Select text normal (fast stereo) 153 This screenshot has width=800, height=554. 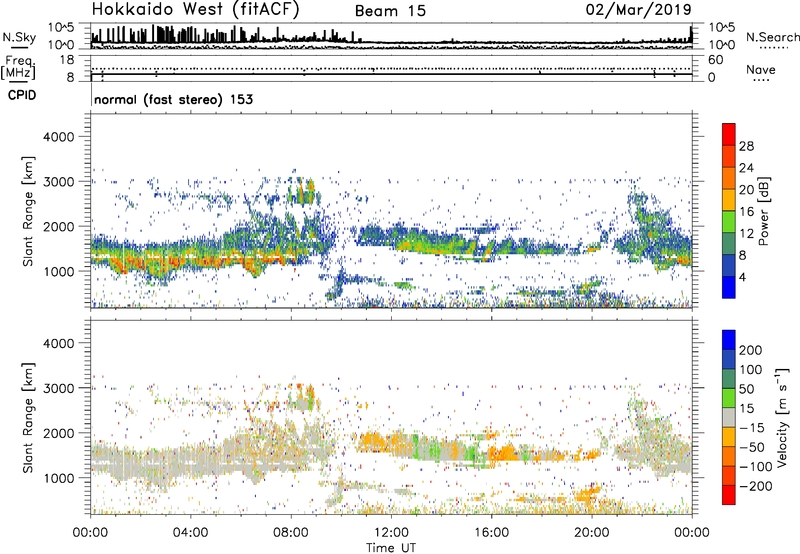173,99
